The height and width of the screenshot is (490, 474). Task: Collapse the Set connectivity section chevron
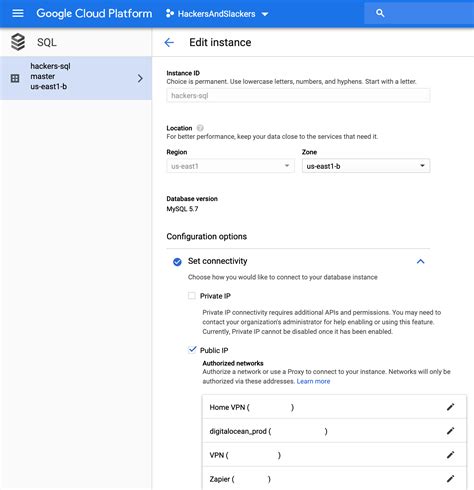[421, 262]
